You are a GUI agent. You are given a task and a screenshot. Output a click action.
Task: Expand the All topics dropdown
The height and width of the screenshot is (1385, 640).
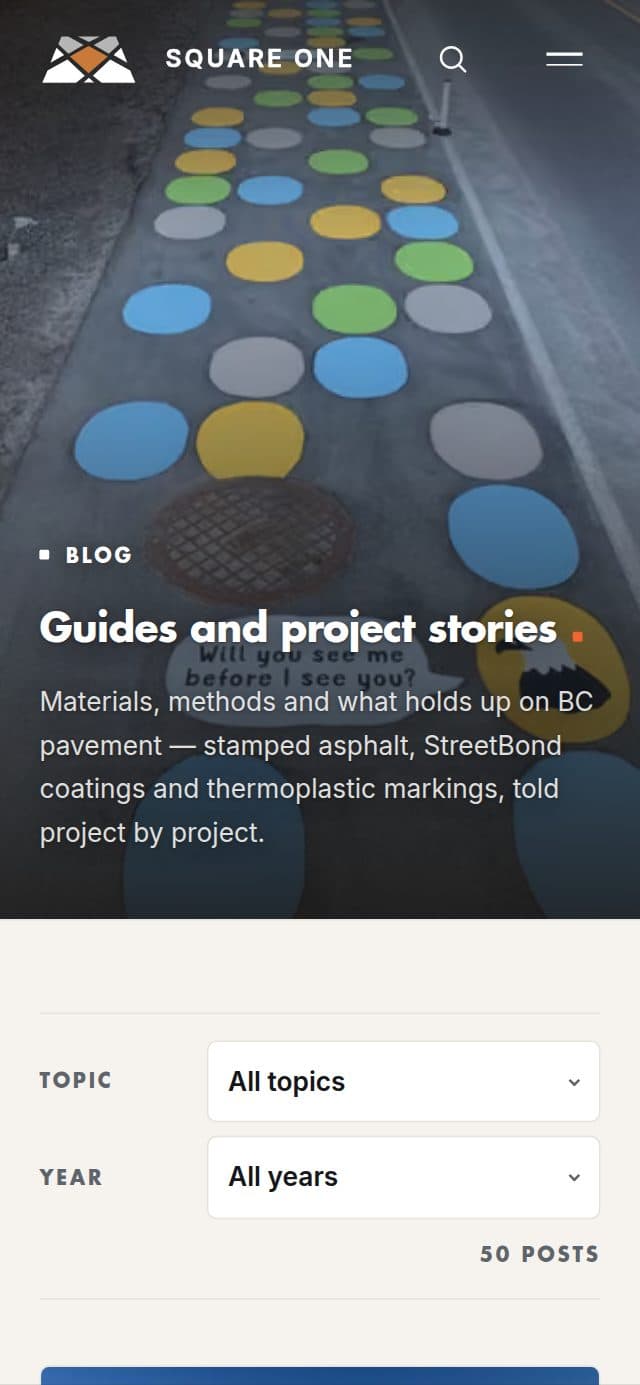pos(403,1081)
